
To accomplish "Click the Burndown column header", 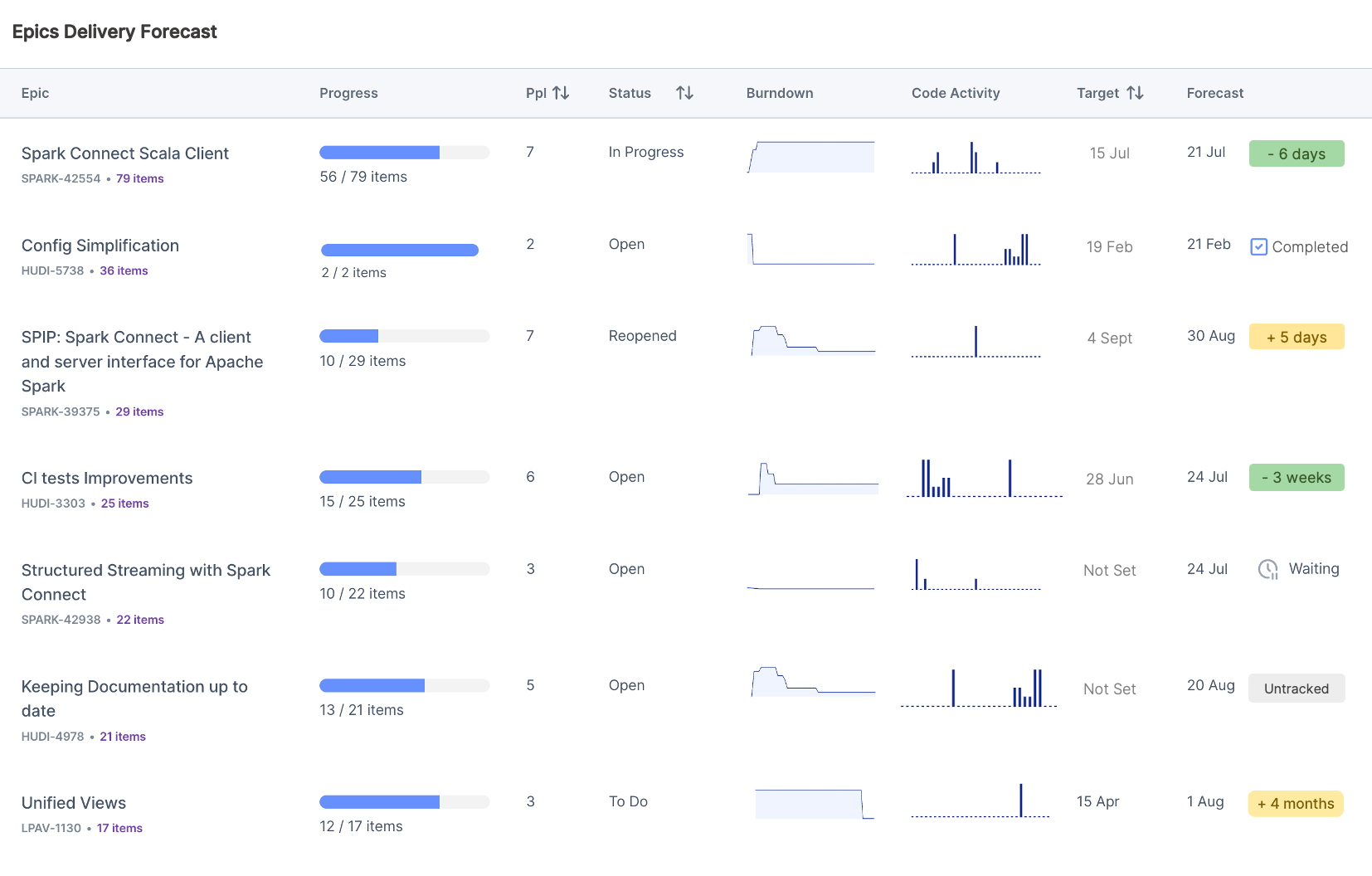I will tap(779, 93).
